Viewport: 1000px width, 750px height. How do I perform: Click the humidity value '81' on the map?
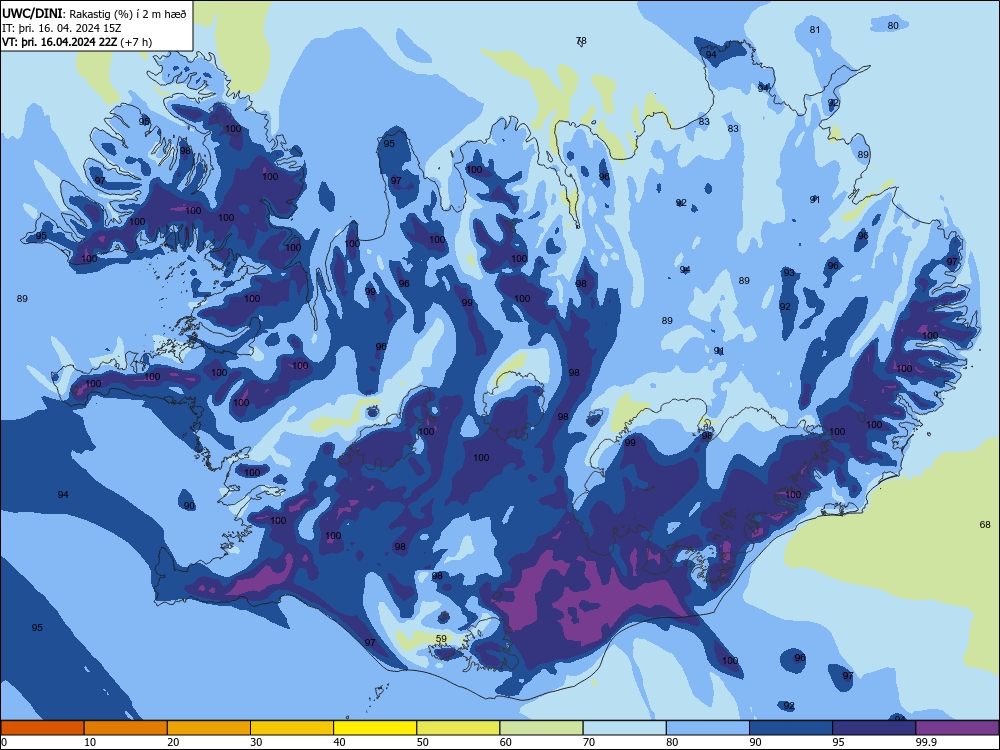[814, 29]
